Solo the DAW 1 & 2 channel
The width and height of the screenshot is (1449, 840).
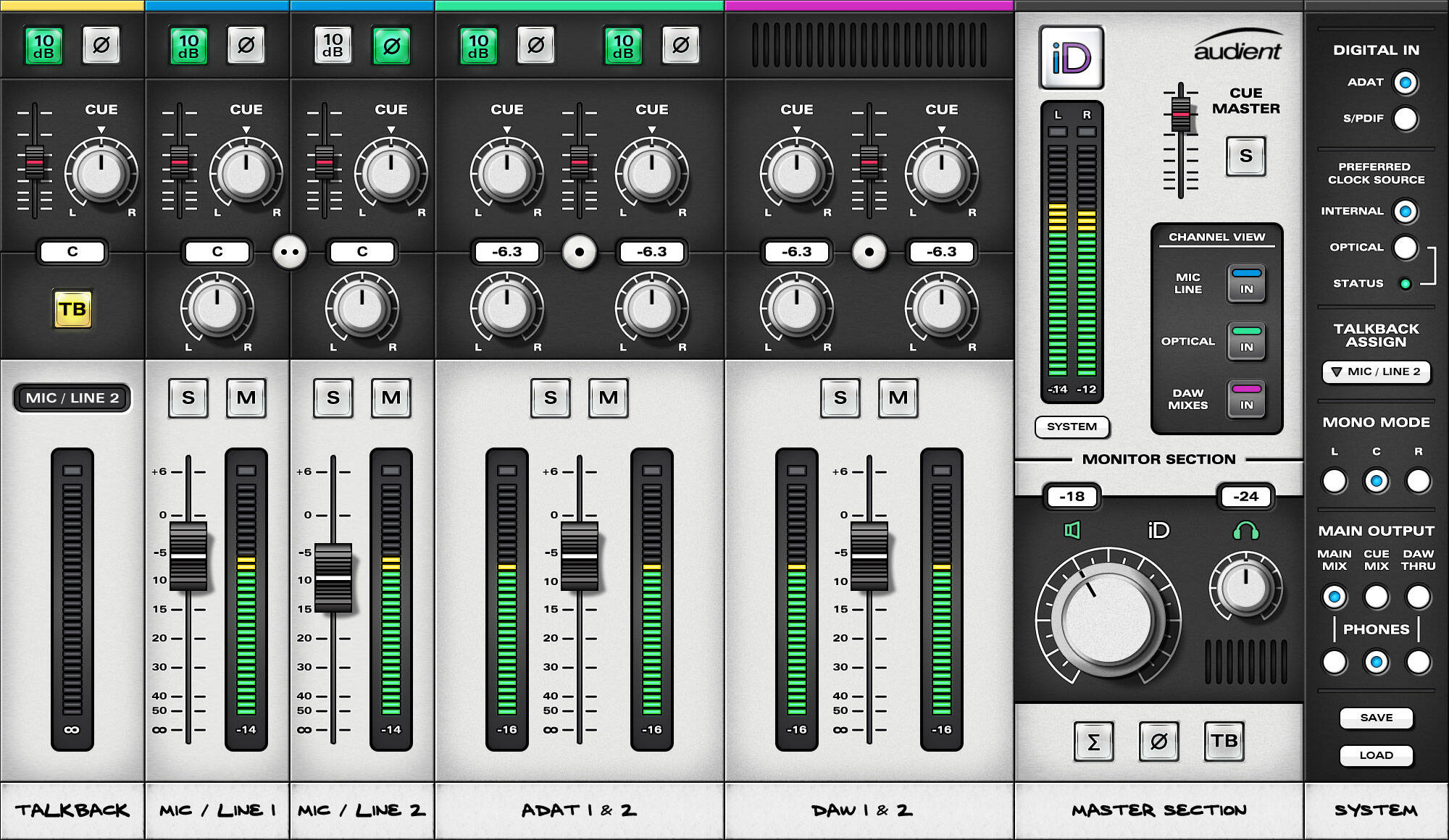pyautogui.click(x=840, y=398)
